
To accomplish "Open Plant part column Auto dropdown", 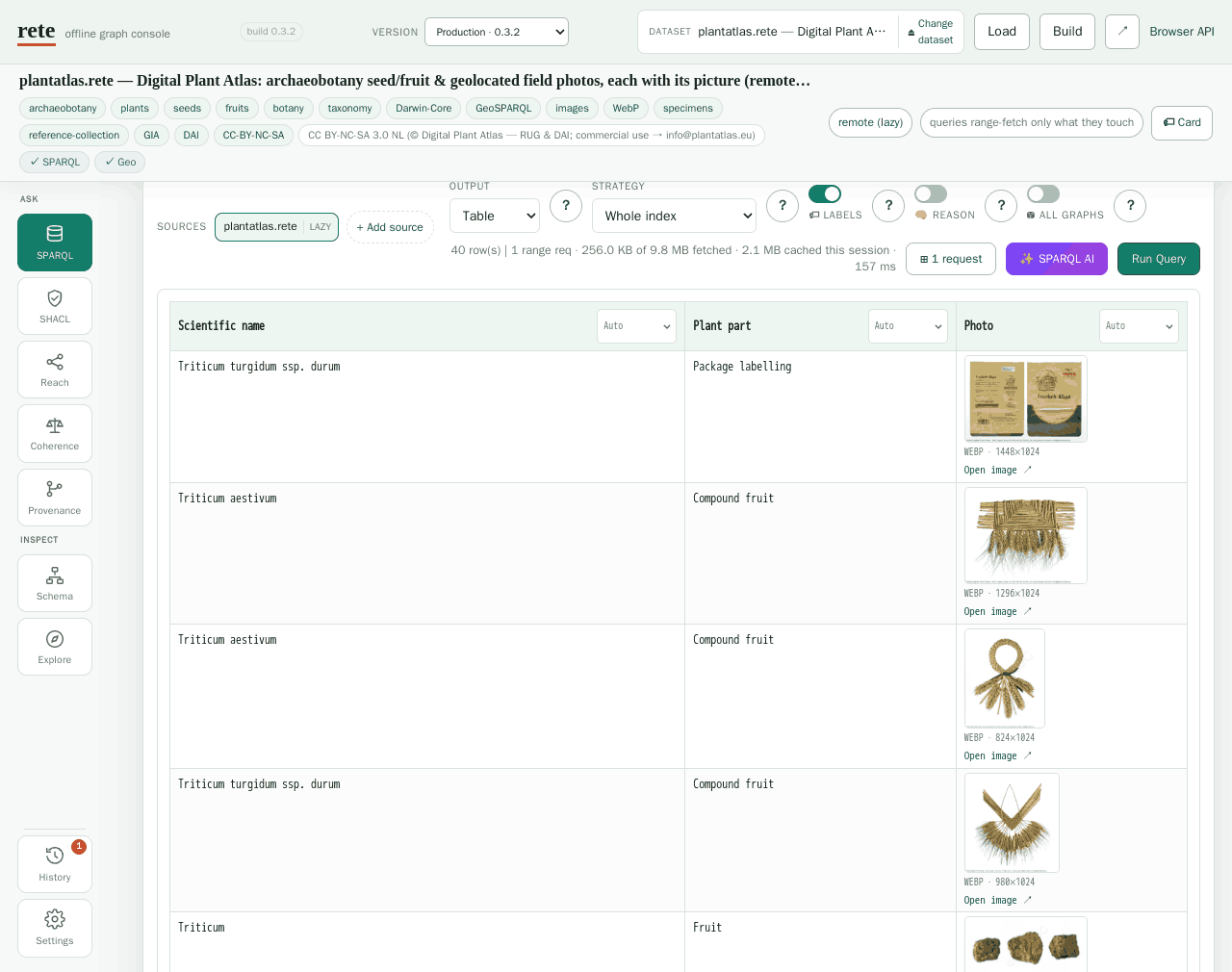I will pos(908,326).
